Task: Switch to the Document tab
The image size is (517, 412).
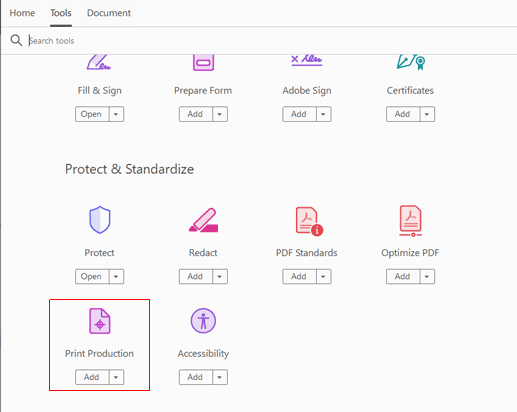Action: [109, 13]
